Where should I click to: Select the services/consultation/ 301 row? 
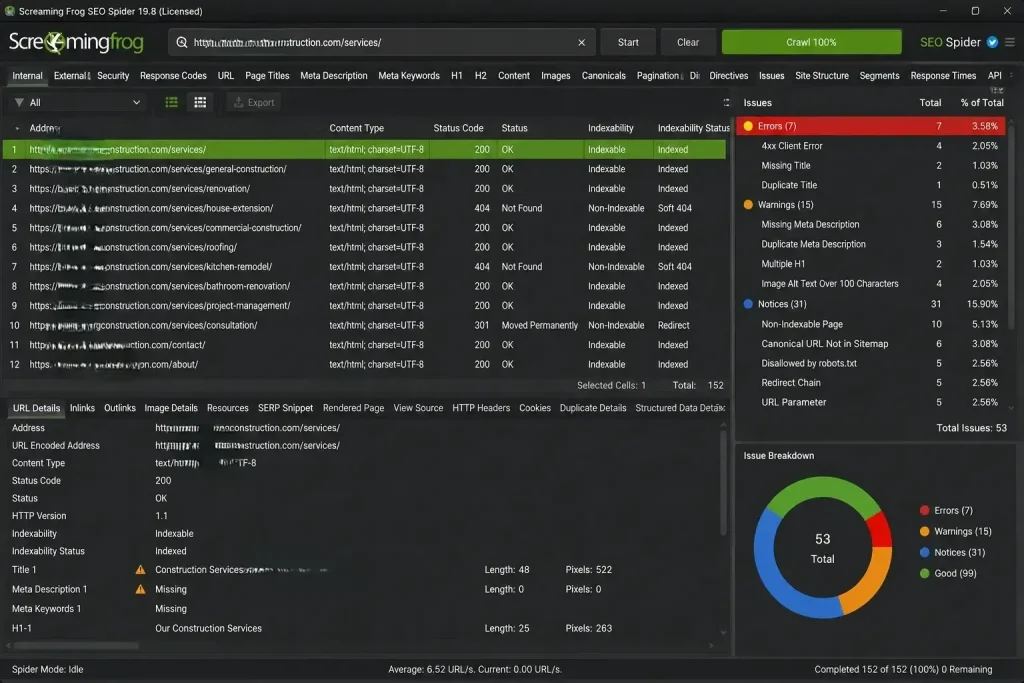point(364,325)
